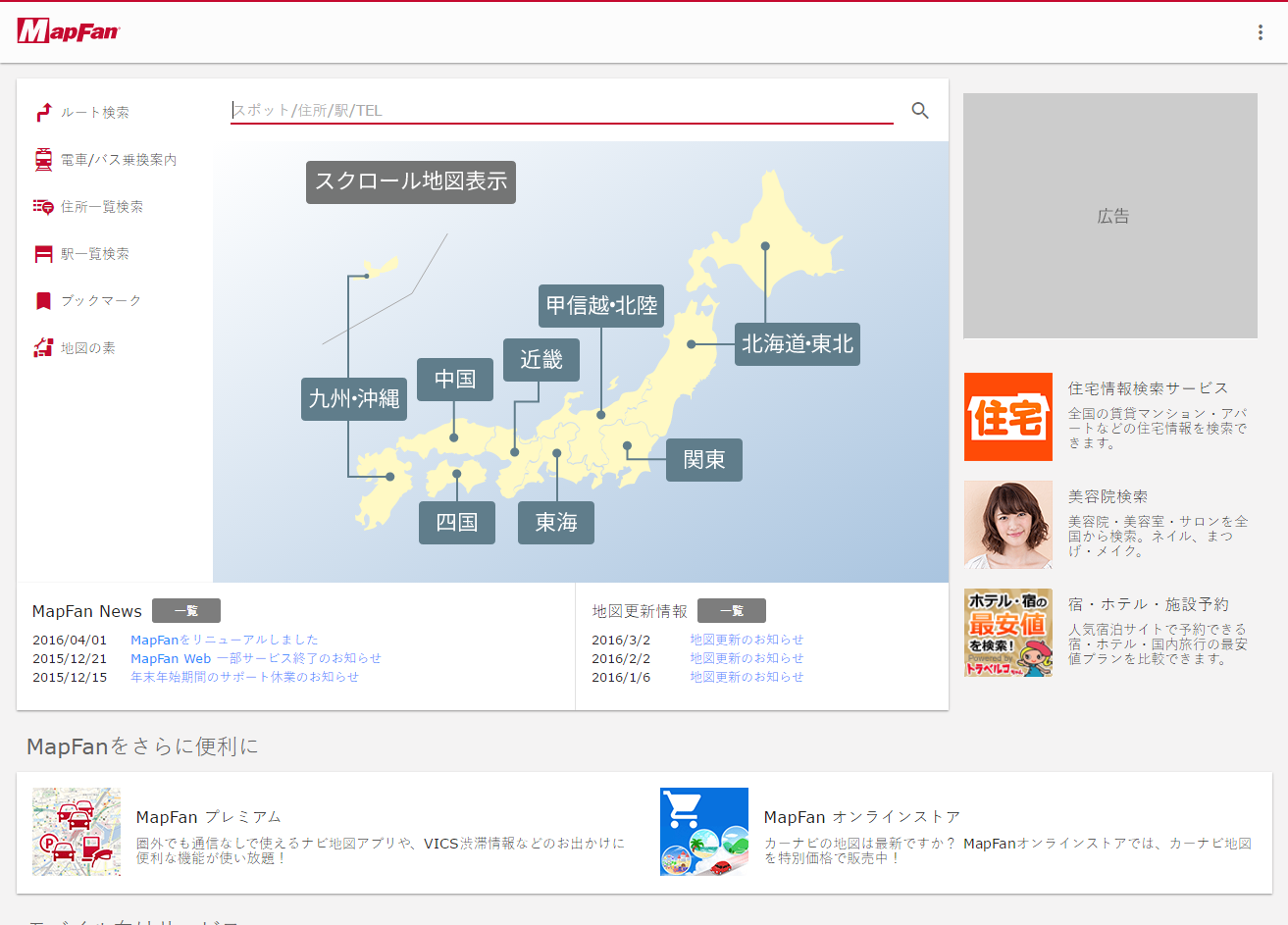The width and height of the screenshot is (1288, 925).
Task: Click the MapFan プレミアム traffic map thumbnail
Action: [x=77, y=832]
